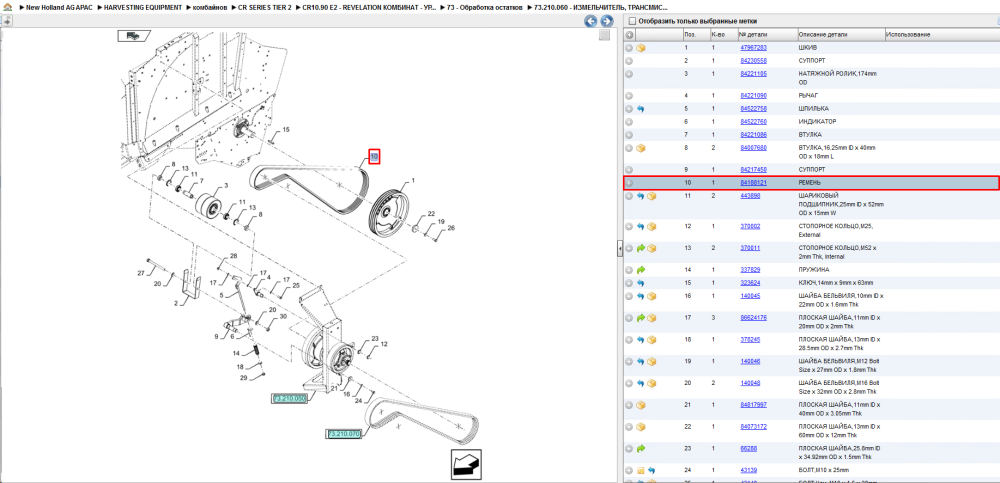The height and width of the screenshot is (483, 1000).
Task: Click the next diagram arrow button
Action: (607, 21)
